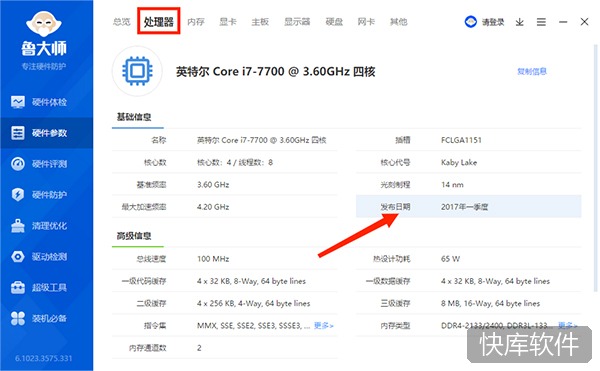Select 硬件参数 sidebar item
The image size is (600, 371).
tap(46, 133)
